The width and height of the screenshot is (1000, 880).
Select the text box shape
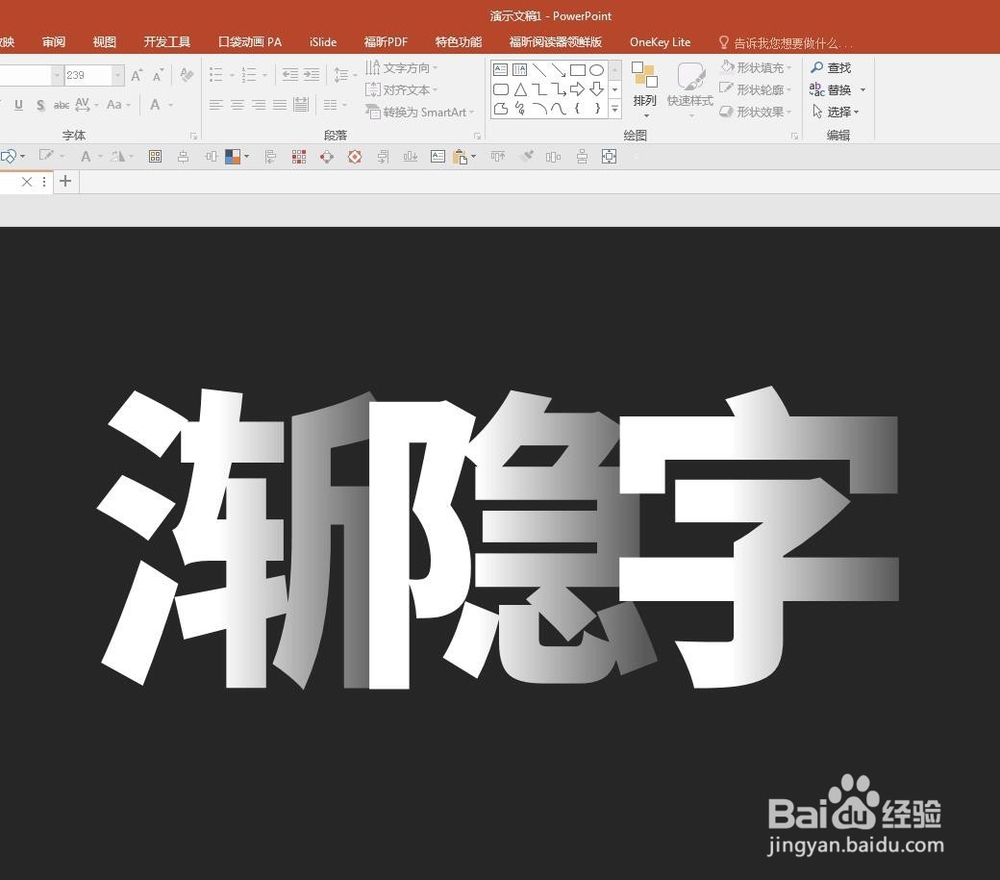[x=501, y=70]
